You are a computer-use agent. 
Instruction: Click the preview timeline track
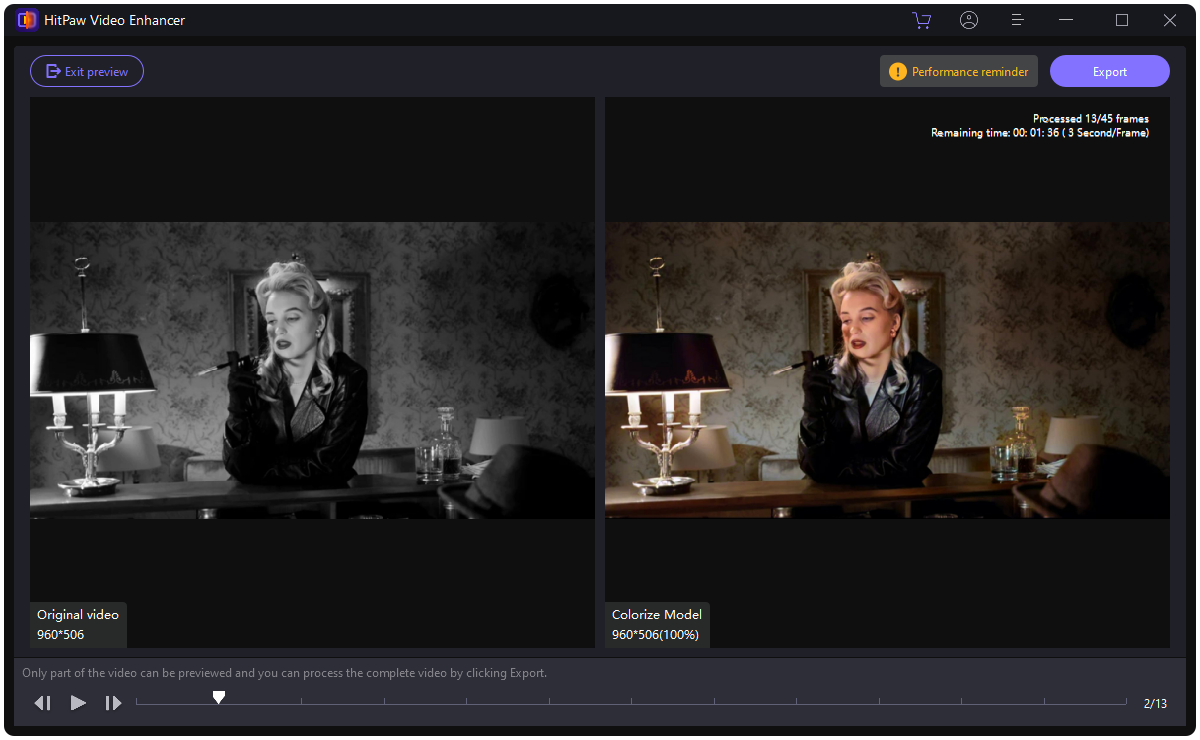[632, 703]
